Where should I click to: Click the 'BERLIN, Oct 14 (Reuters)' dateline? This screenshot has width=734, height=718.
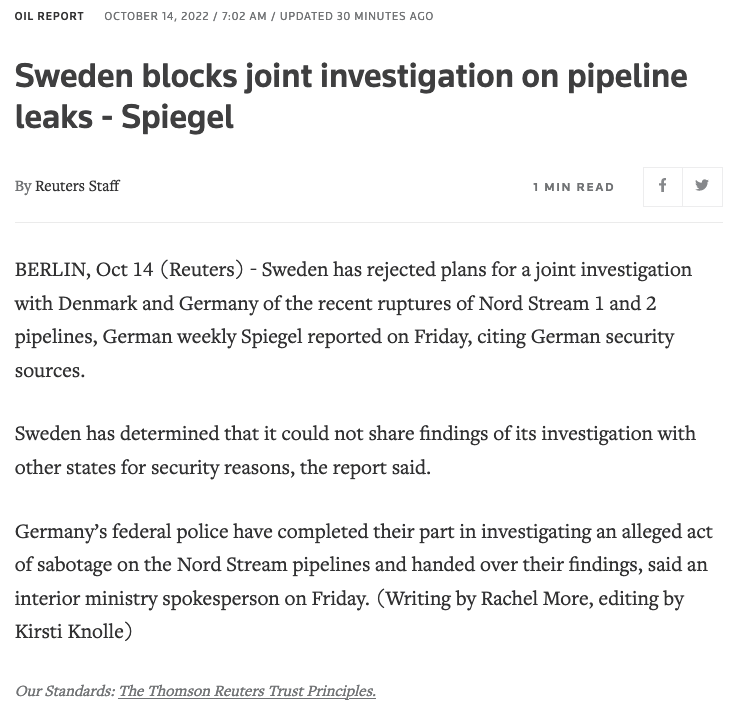[x=129, y=270]
